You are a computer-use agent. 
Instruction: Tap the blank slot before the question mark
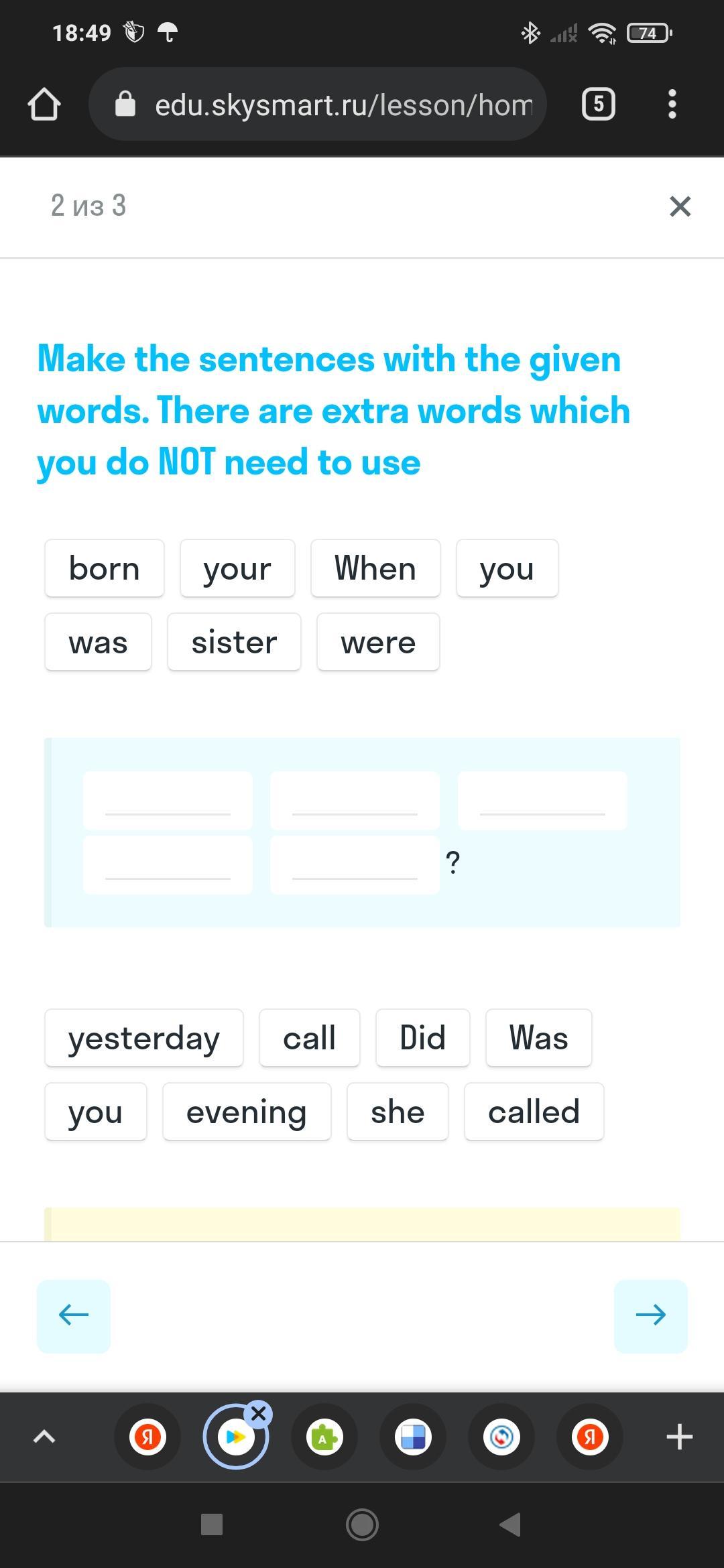(355, 864)
